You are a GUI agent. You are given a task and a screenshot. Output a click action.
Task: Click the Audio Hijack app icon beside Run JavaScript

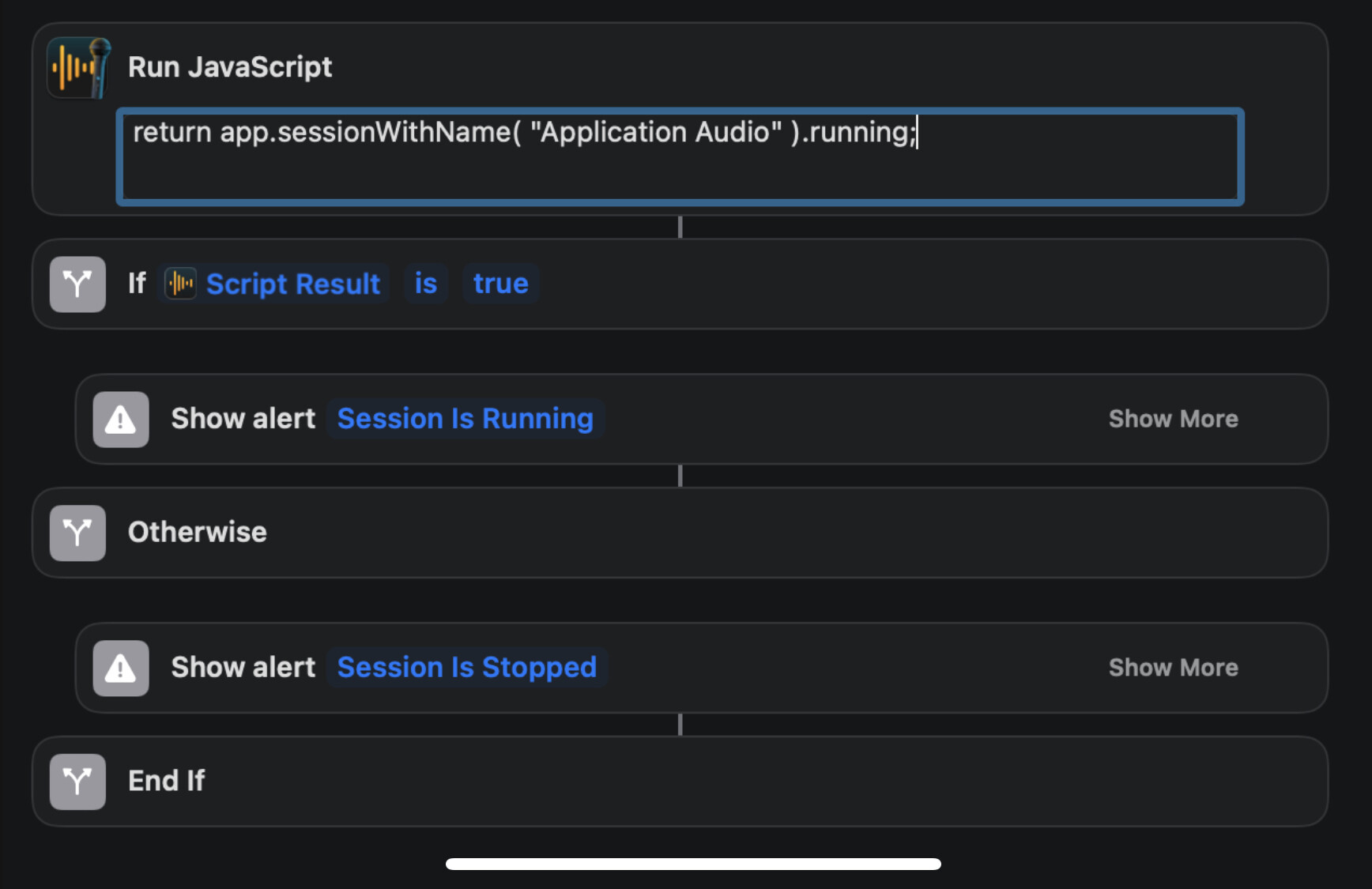tap(78, 68)
